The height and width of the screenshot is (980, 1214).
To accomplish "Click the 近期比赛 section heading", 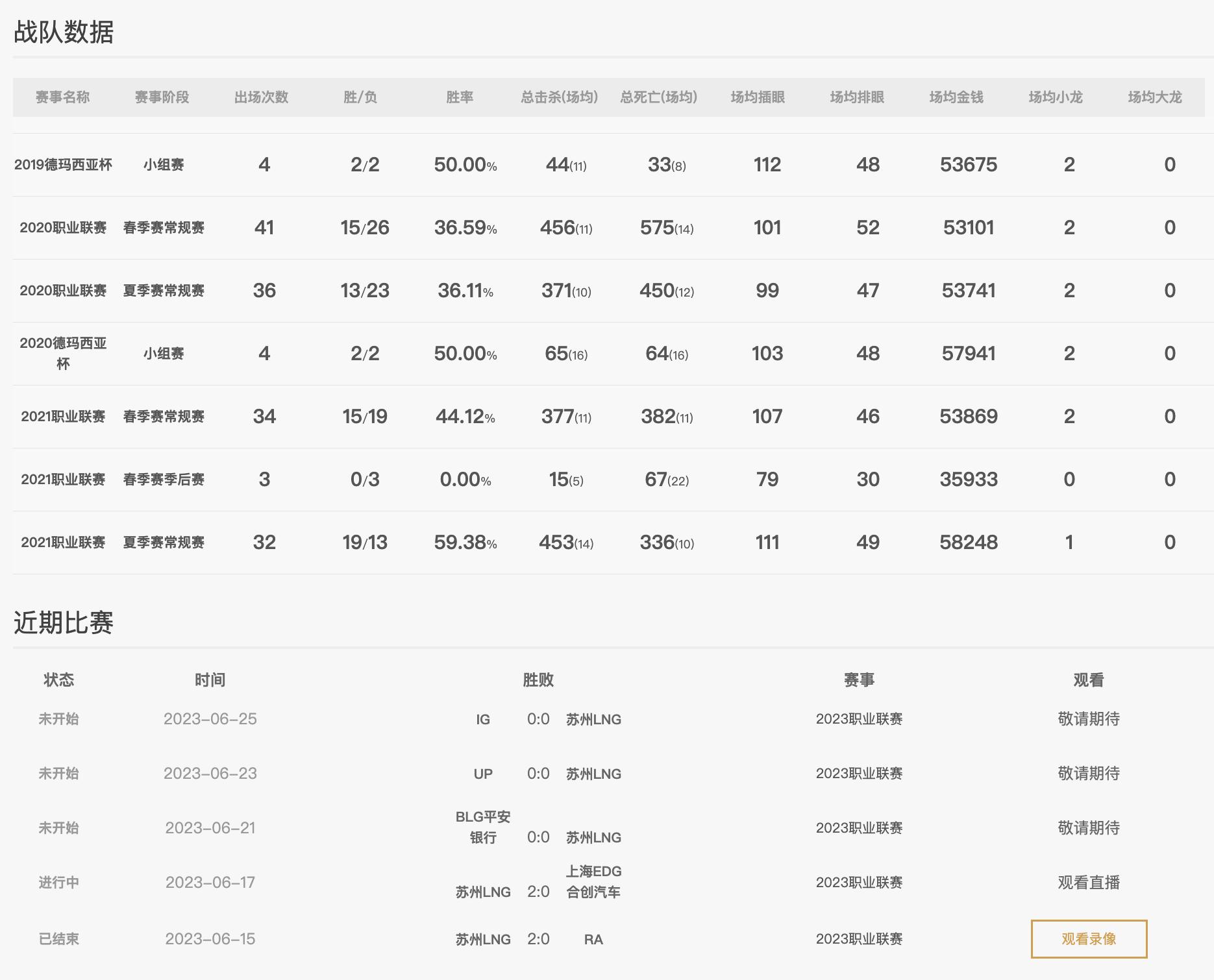I will (x=64, y=622).
